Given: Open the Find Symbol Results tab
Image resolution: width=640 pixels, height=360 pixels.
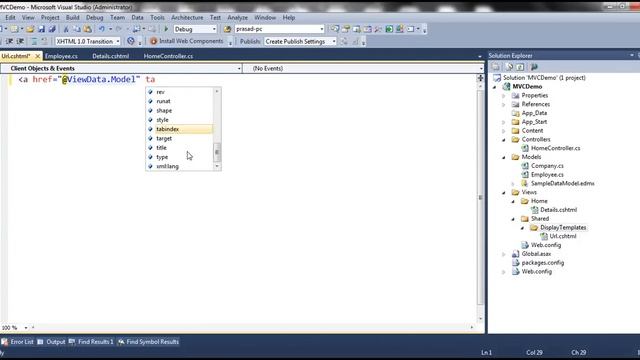Looking at the screenshot, I should [x=149, y=342].
